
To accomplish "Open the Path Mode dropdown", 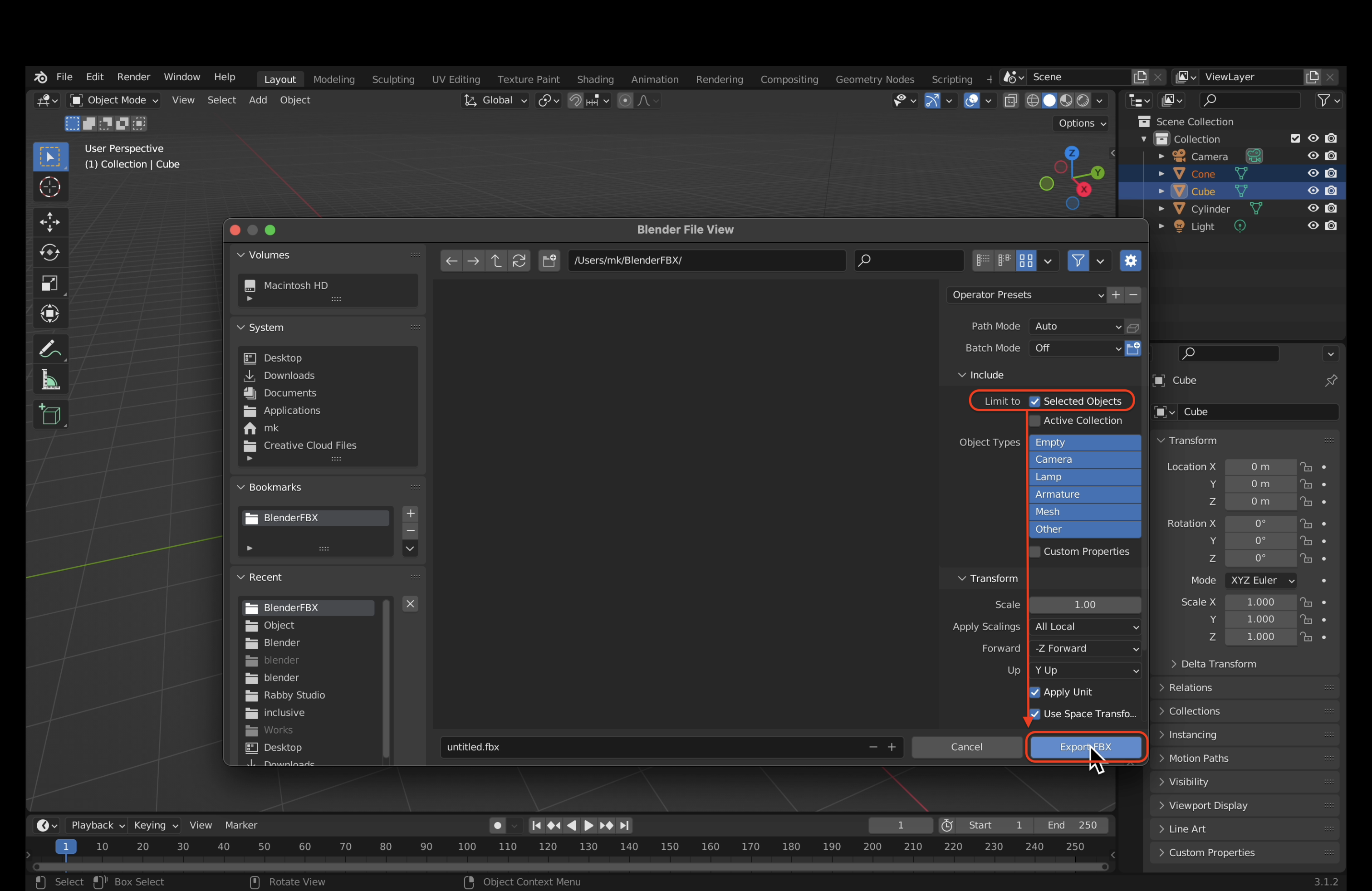I will click(1076, 327).
